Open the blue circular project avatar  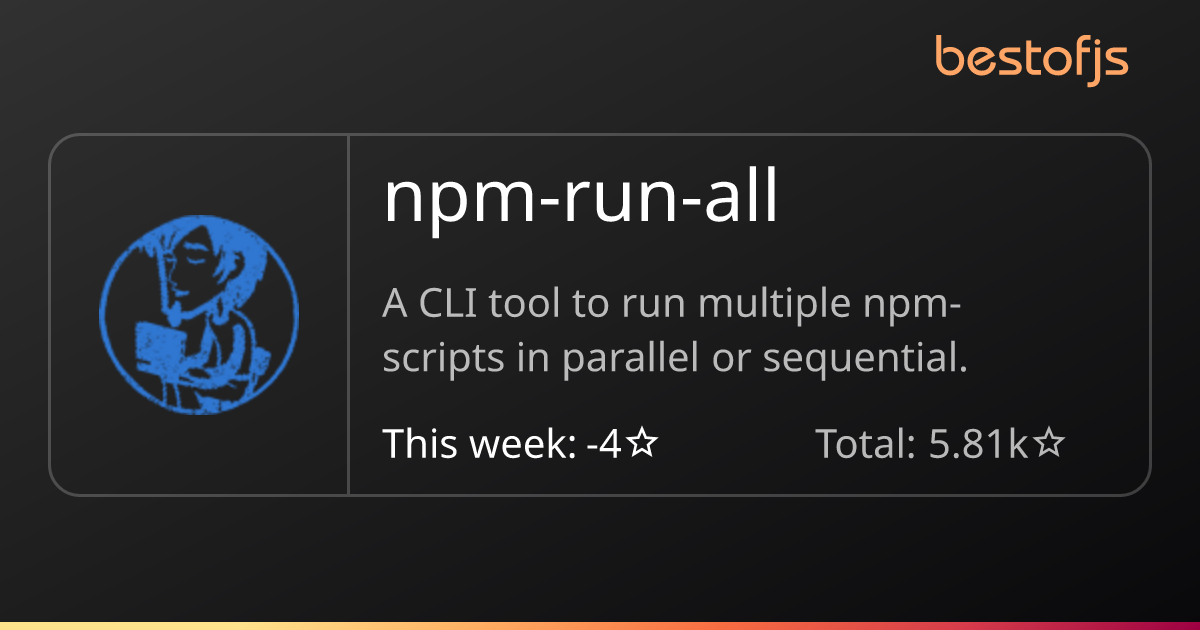point(199,314)
